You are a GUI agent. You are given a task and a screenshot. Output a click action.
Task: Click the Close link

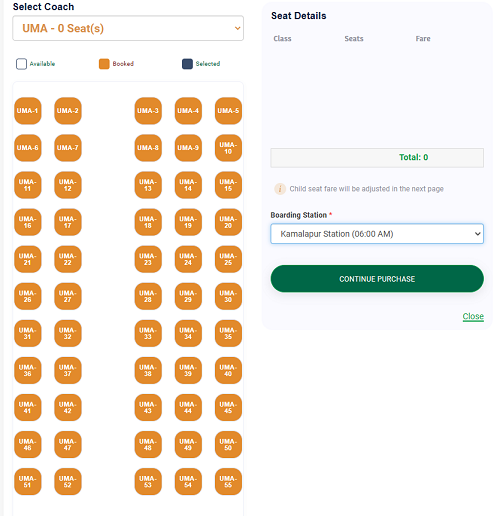coord(473,316)
